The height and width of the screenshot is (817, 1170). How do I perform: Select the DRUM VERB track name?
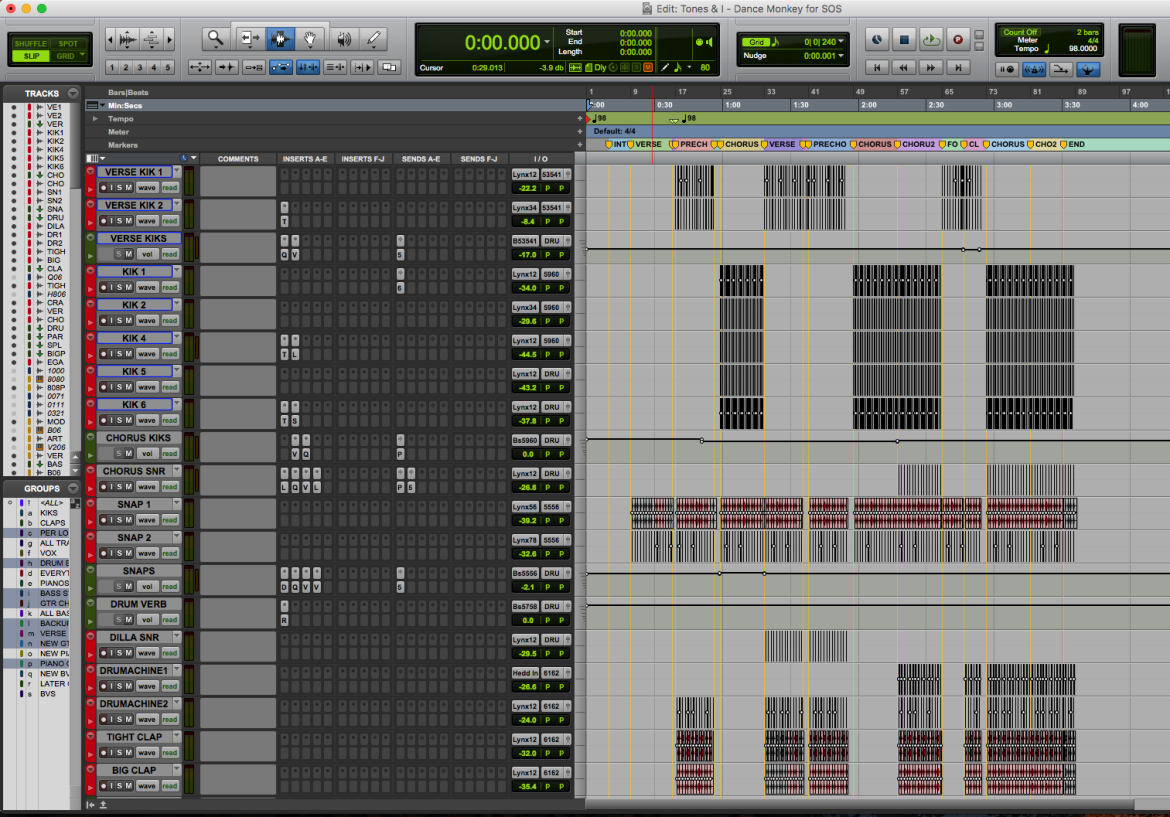(x=138, y=604)
